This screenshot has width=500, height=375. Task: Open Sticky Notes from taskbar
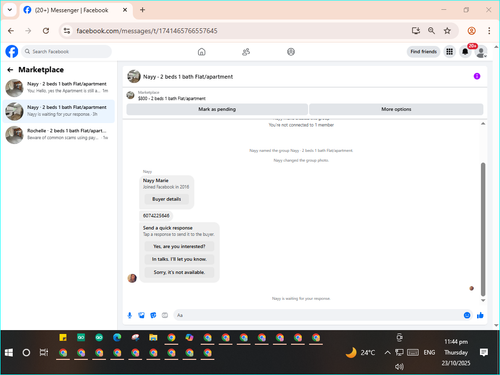[x=63, y=338]
